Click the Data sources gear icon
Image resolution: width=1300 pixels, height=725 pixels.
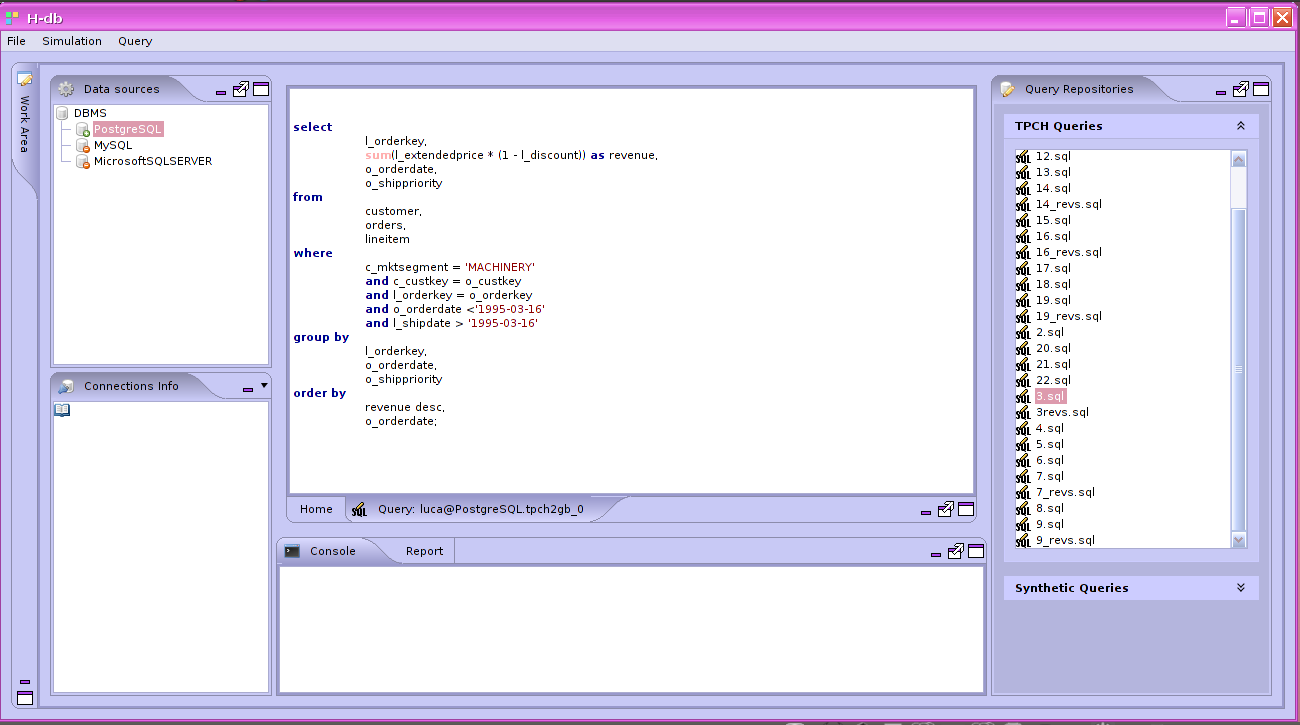click(x=66, y=89)
